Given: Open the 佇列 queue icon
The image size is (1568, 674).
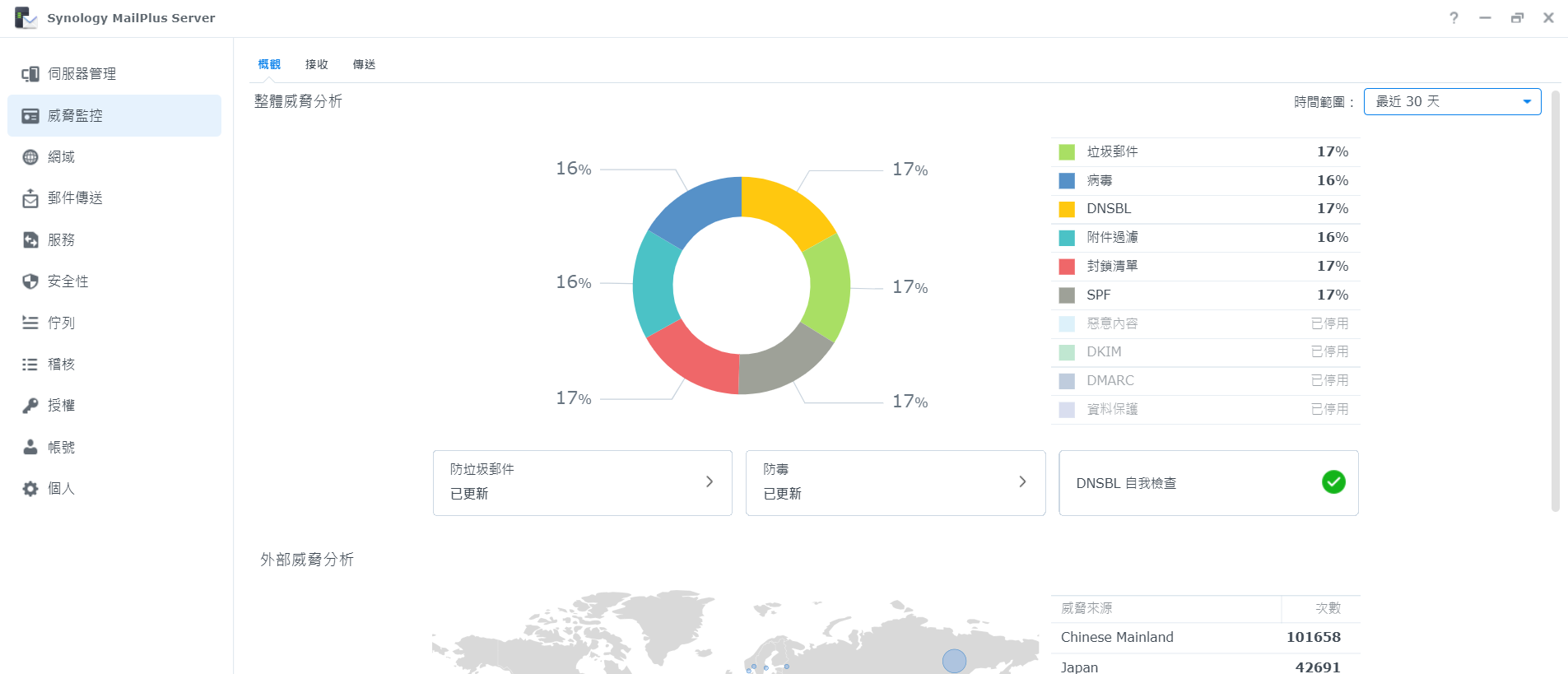Looking at the screenshot, I should pos(30,323).
